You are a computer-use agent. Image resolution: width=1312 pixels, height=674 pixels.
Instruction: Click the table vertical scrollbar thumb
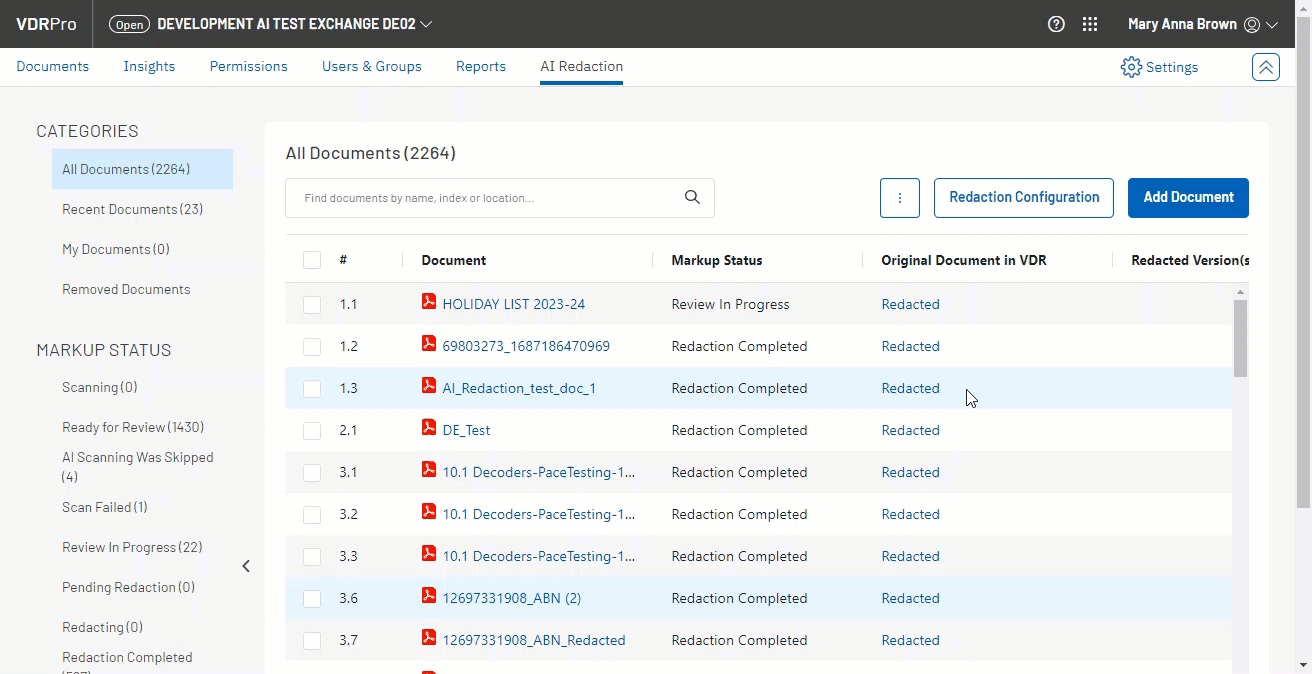point(1240,338)
